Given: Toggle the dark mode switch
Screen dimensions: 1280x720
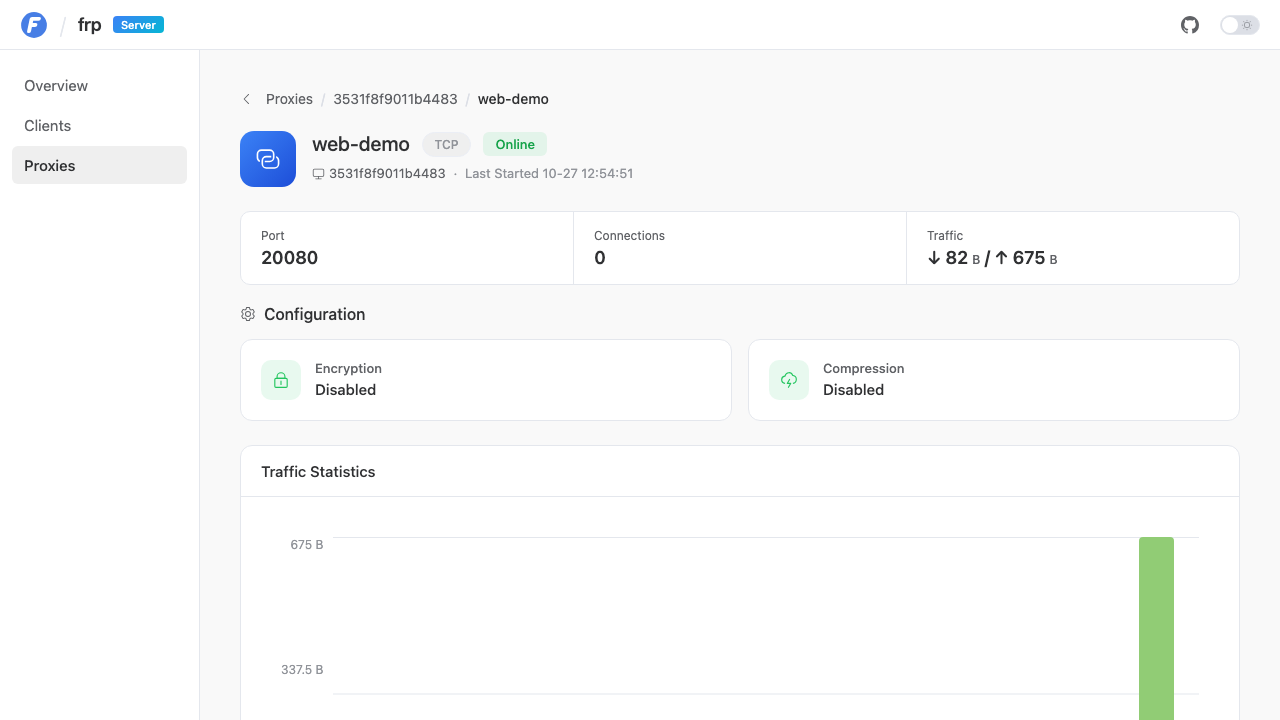Looking at the screenshot, I should [x=1240, y=25].
